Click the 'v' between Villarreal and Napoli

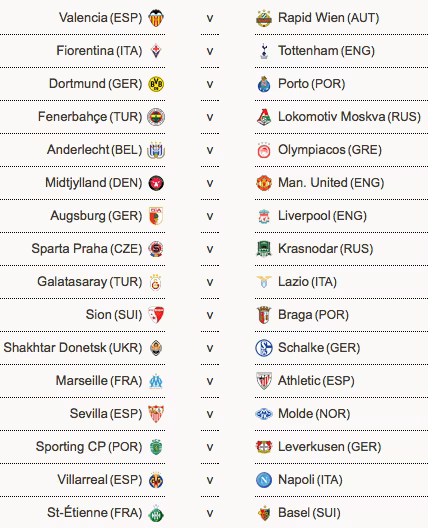[x=210, y=480]
